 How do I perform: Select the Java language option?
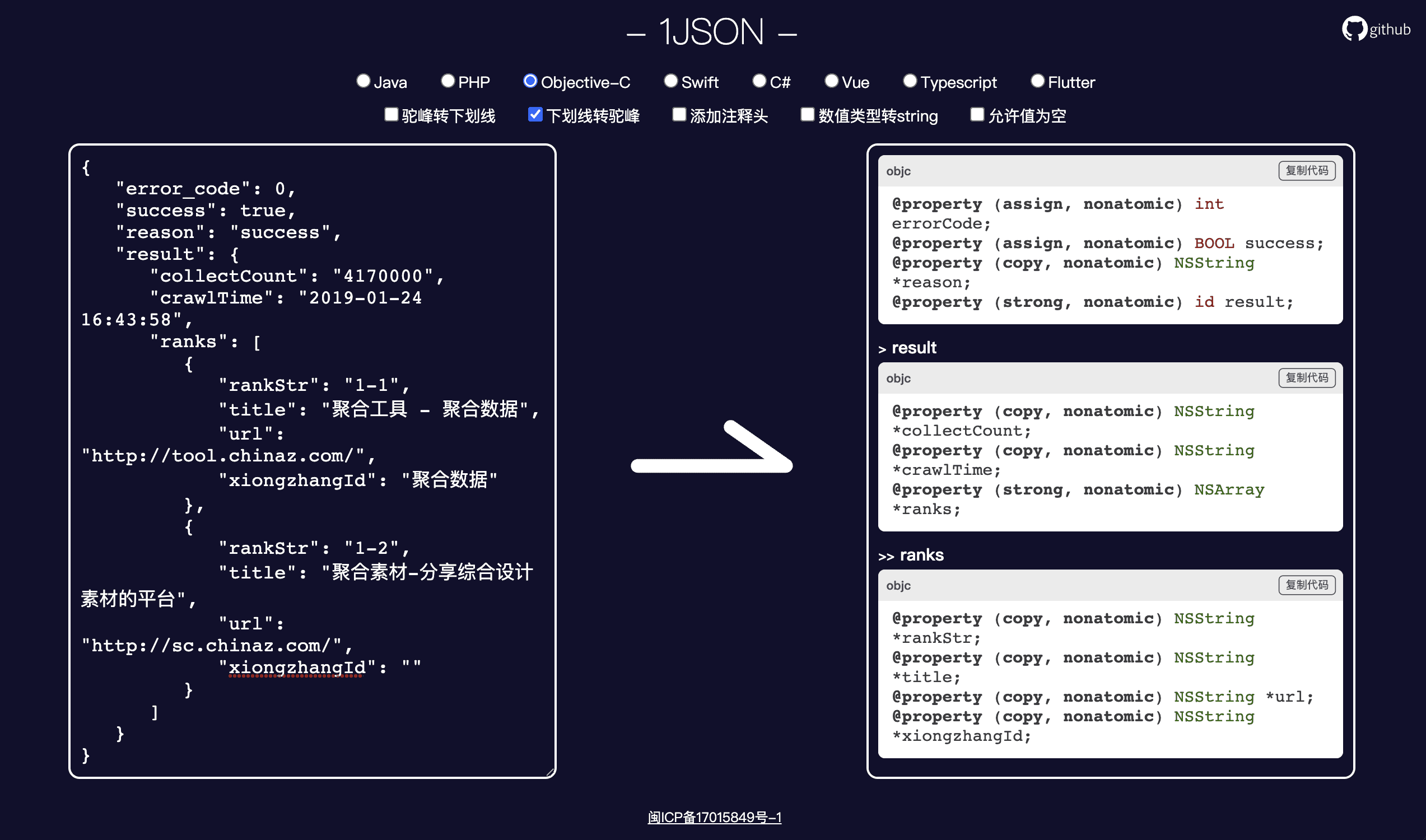(364, 81)
